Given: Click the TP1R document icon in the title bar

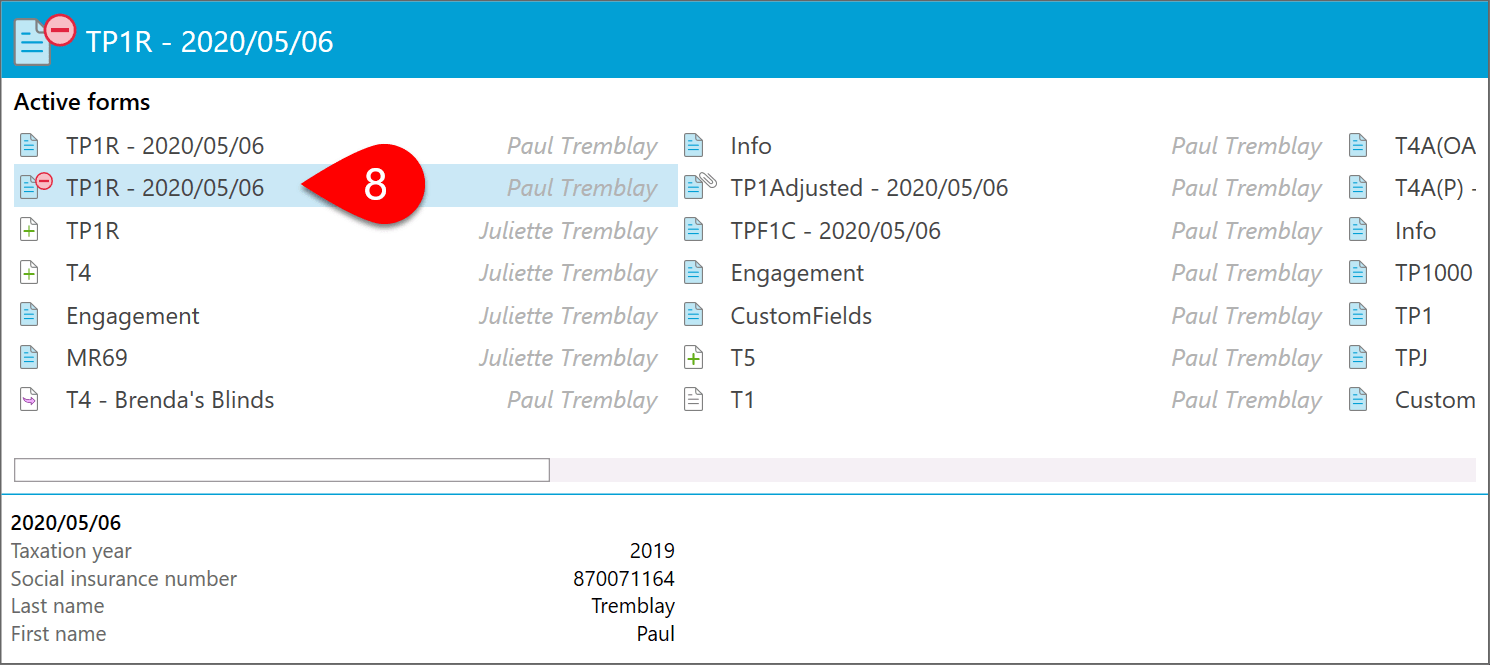Looking at the screenshot, I should [x=44, y=40].
